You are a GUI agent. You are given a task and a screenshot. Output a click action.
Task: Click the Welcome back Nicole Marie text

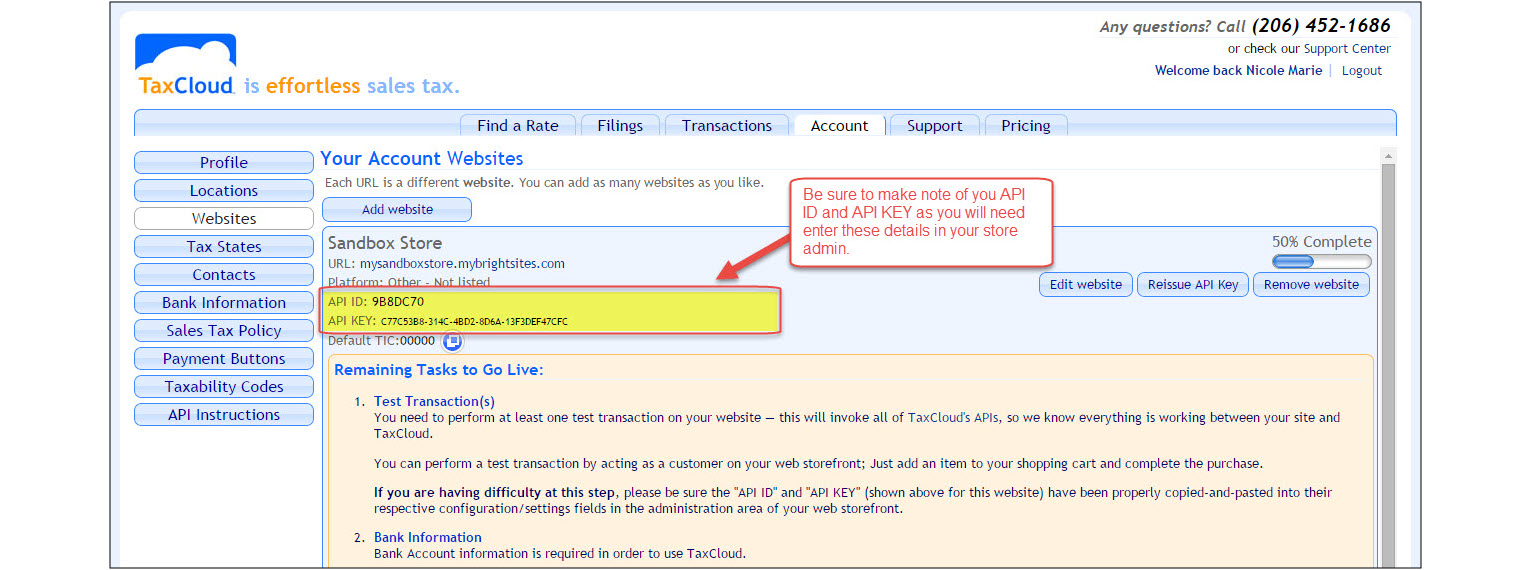pyautogui.click(x=1238, y=71)
